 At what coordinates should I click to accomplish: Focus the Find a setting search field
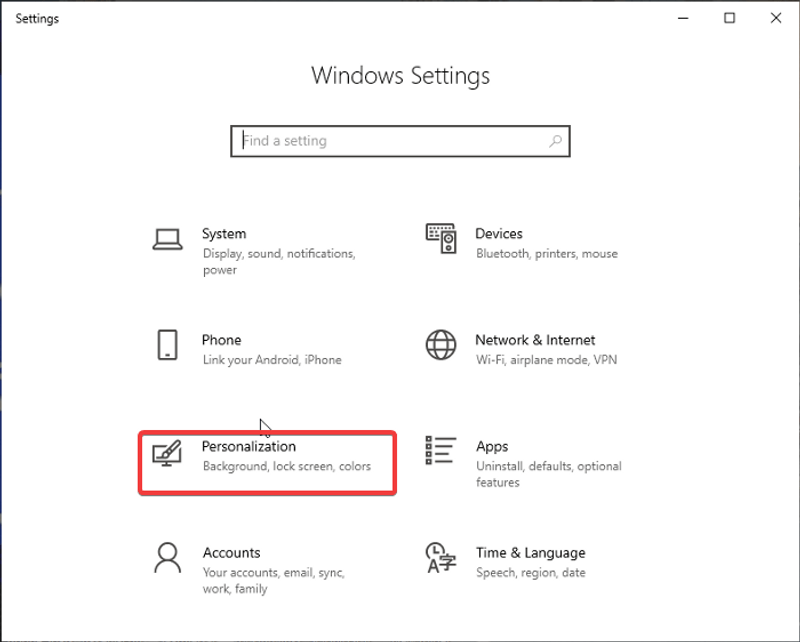pyautogui.click(x=390, y=141)
